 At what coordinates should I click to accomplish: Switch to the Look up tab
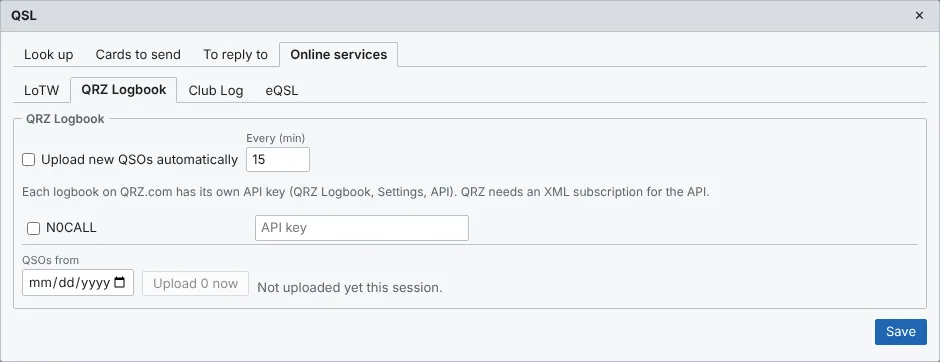pos(49,55)
